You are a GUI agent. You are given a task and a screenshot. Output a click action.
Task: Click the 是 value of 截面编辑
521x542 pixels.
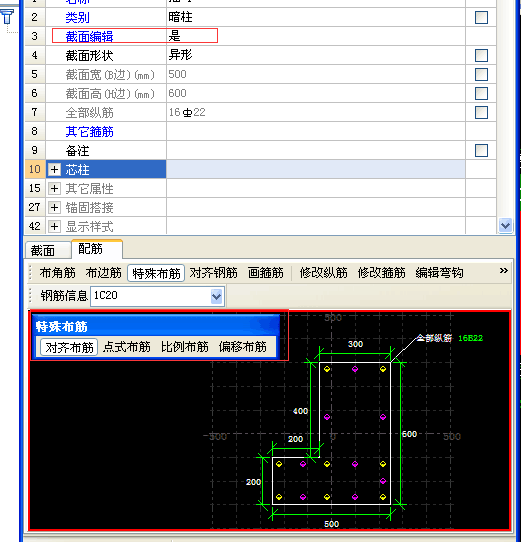(x=174, y=36)
